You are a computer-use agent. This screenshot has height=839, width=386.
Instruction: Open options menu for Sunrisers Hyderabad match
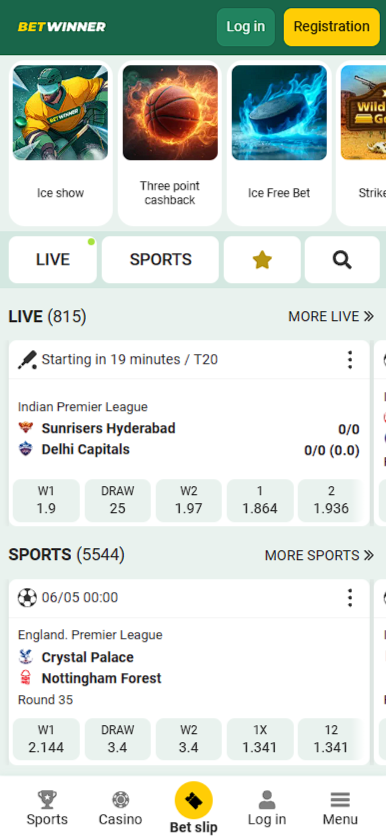pos(350,360)
